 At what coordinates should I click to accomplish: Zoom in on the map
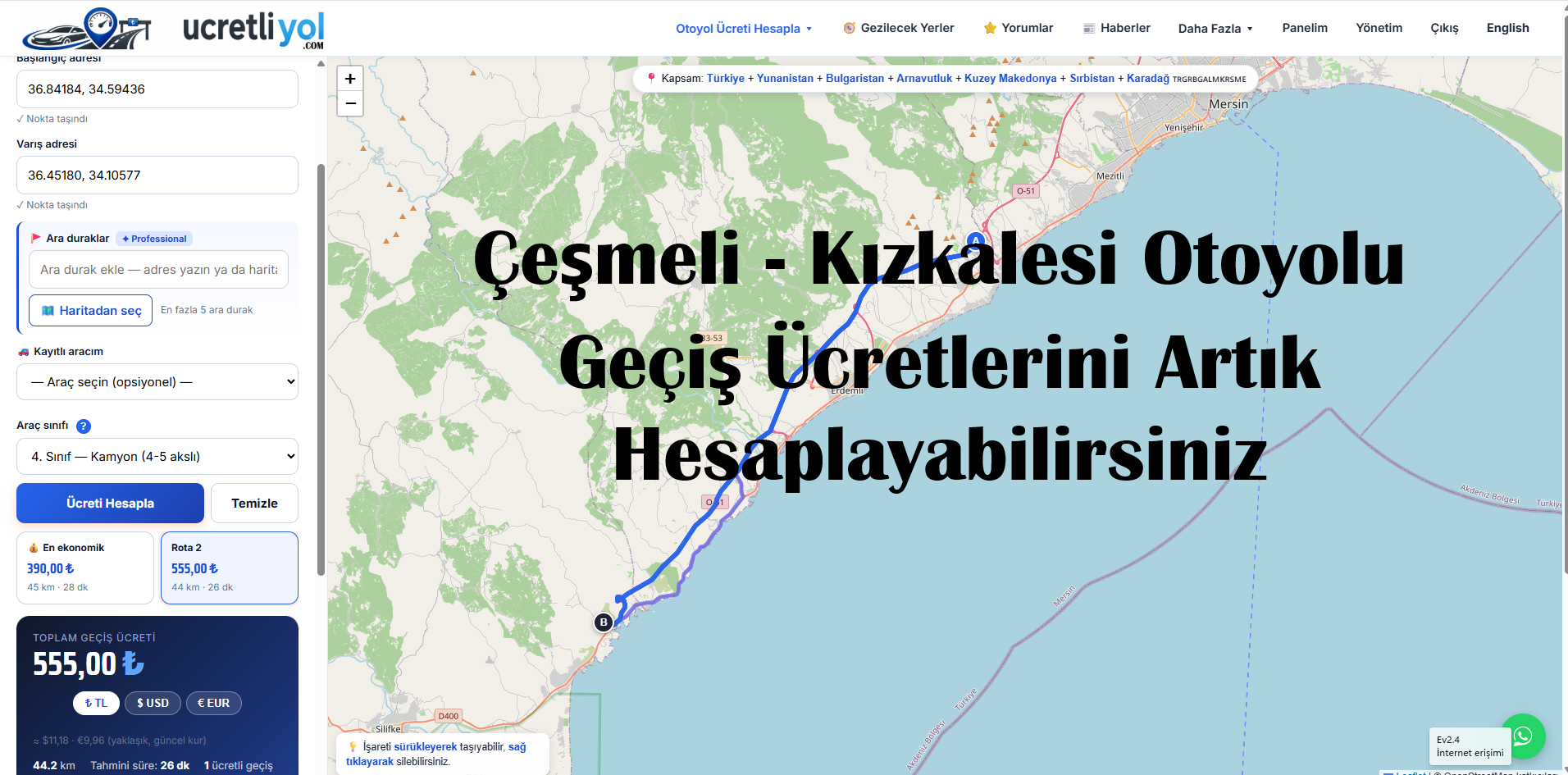350,79
